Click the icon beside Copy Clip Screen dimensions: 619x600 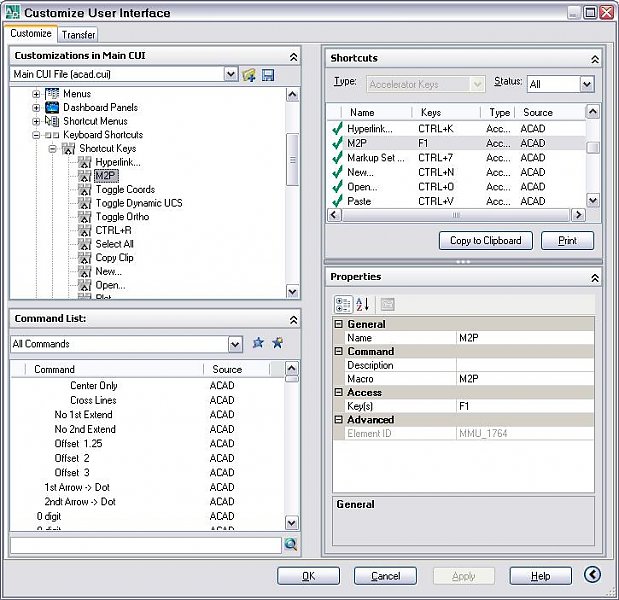point(84,258)
